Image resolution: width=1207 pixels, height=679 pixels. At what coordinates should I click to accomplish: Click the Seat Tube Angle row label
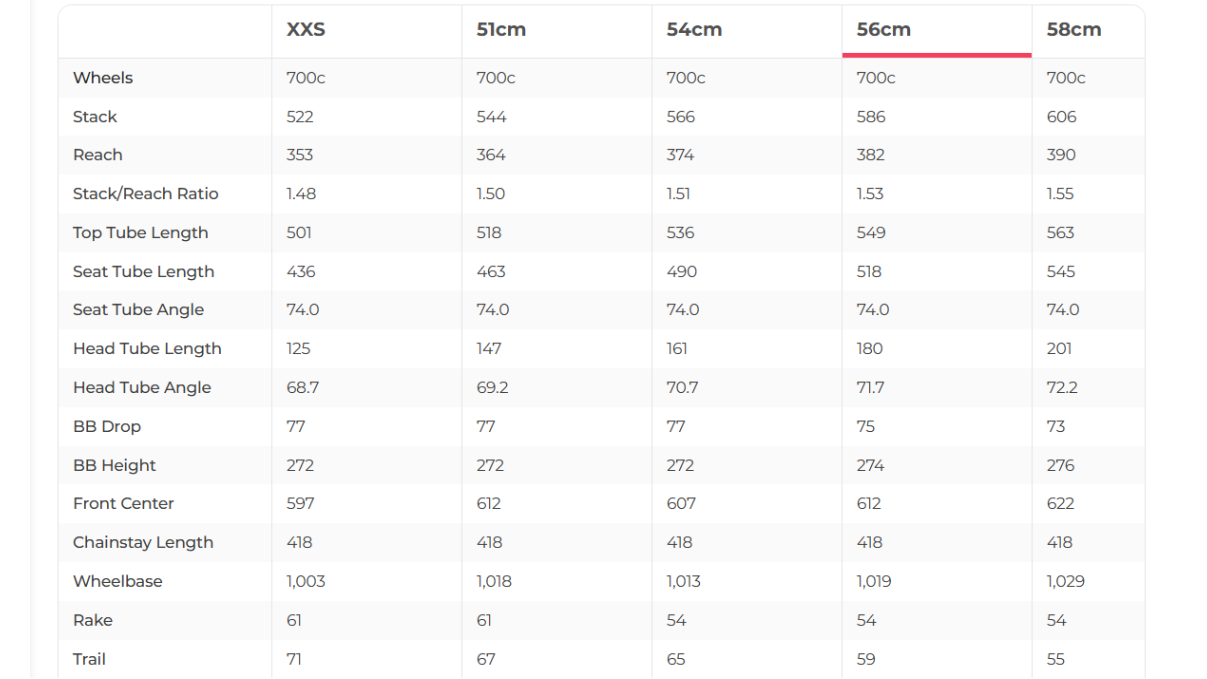pyautogui.click(x=139, y=310)
